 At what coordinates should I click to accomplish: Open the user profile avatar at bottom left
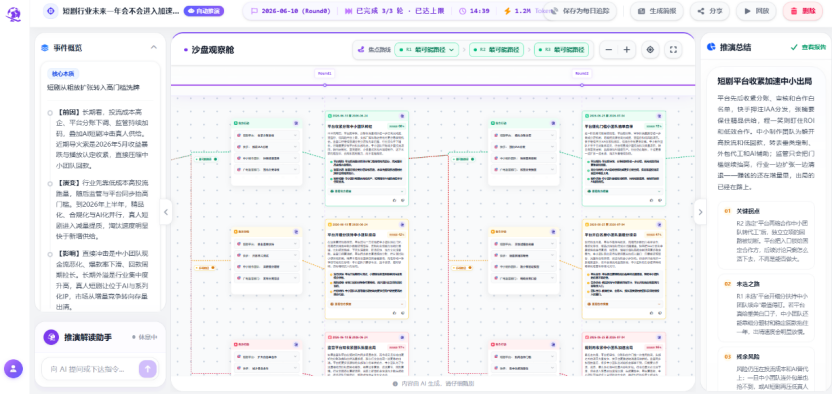pyautogui.click(x=13, y=369)
